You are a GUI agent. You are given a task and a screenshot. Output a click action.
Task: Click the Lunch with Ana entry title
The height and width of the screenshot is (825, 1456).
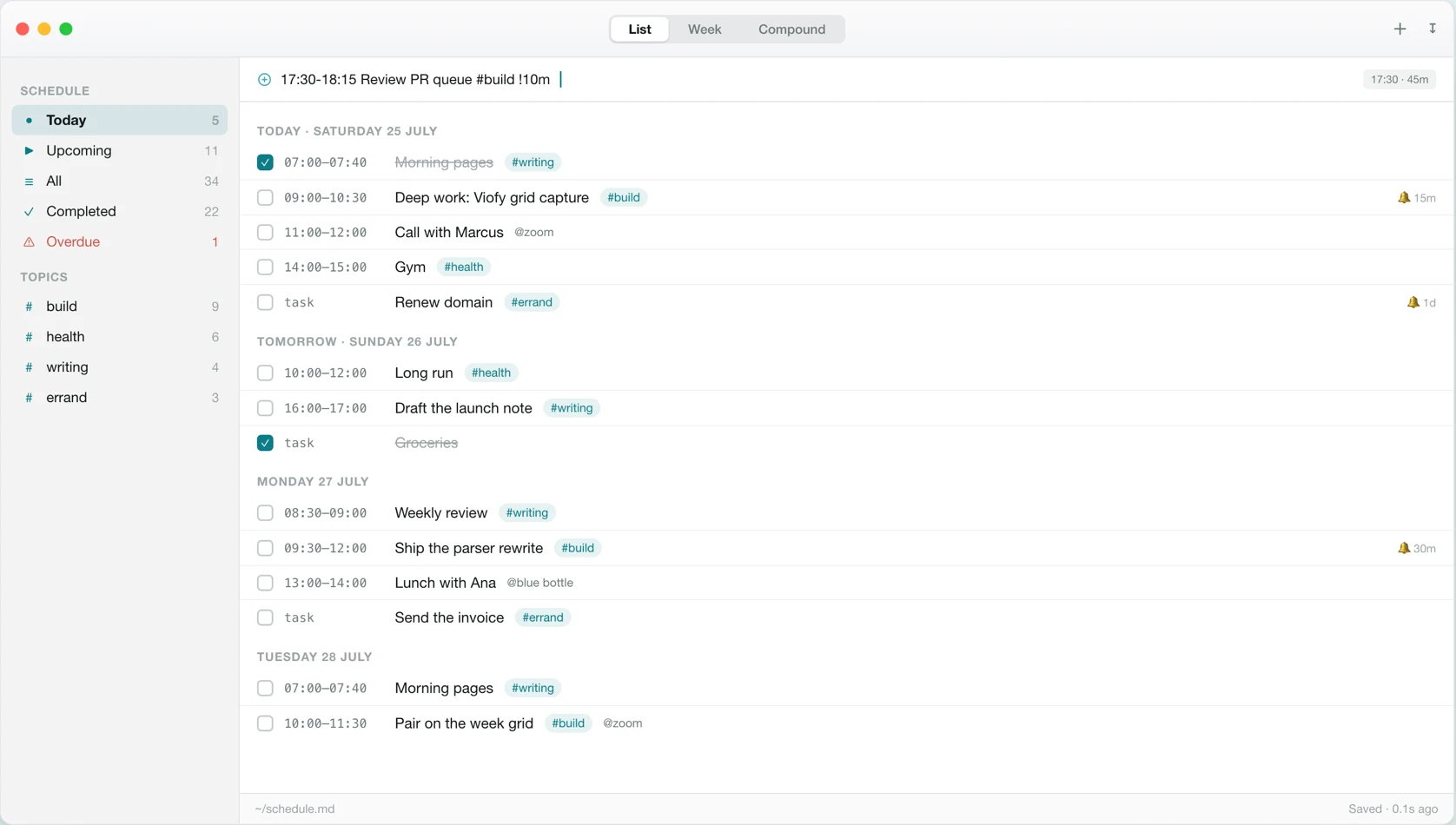[445, 583]
